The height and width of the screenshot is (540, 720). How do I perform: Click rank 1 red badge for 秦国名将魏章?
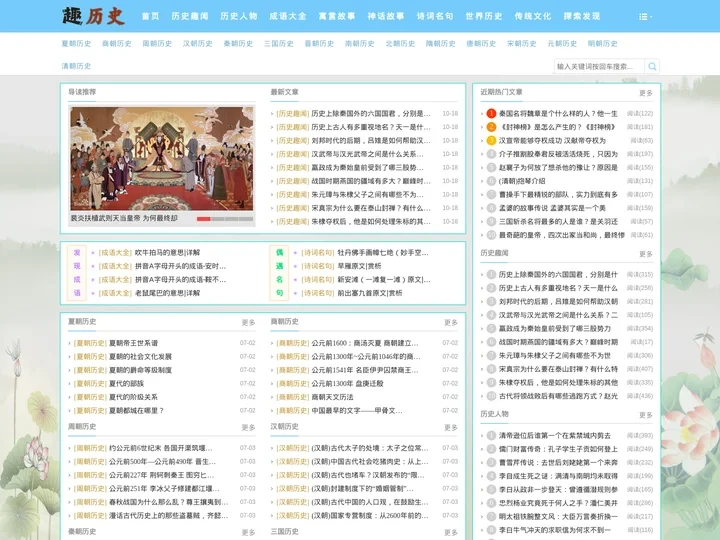[x=491, y=113]
